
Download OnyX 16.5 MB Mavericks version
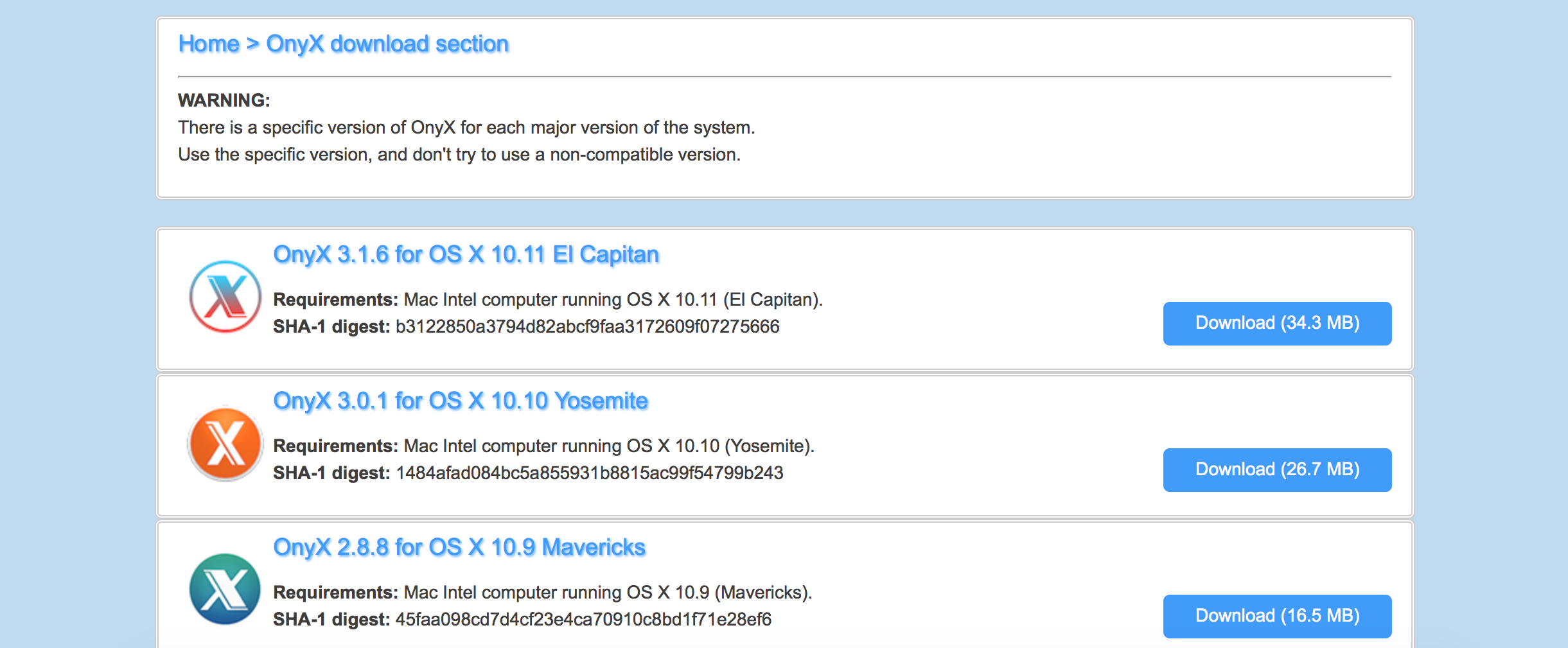pyautogui.click(x=1277, y=616)
